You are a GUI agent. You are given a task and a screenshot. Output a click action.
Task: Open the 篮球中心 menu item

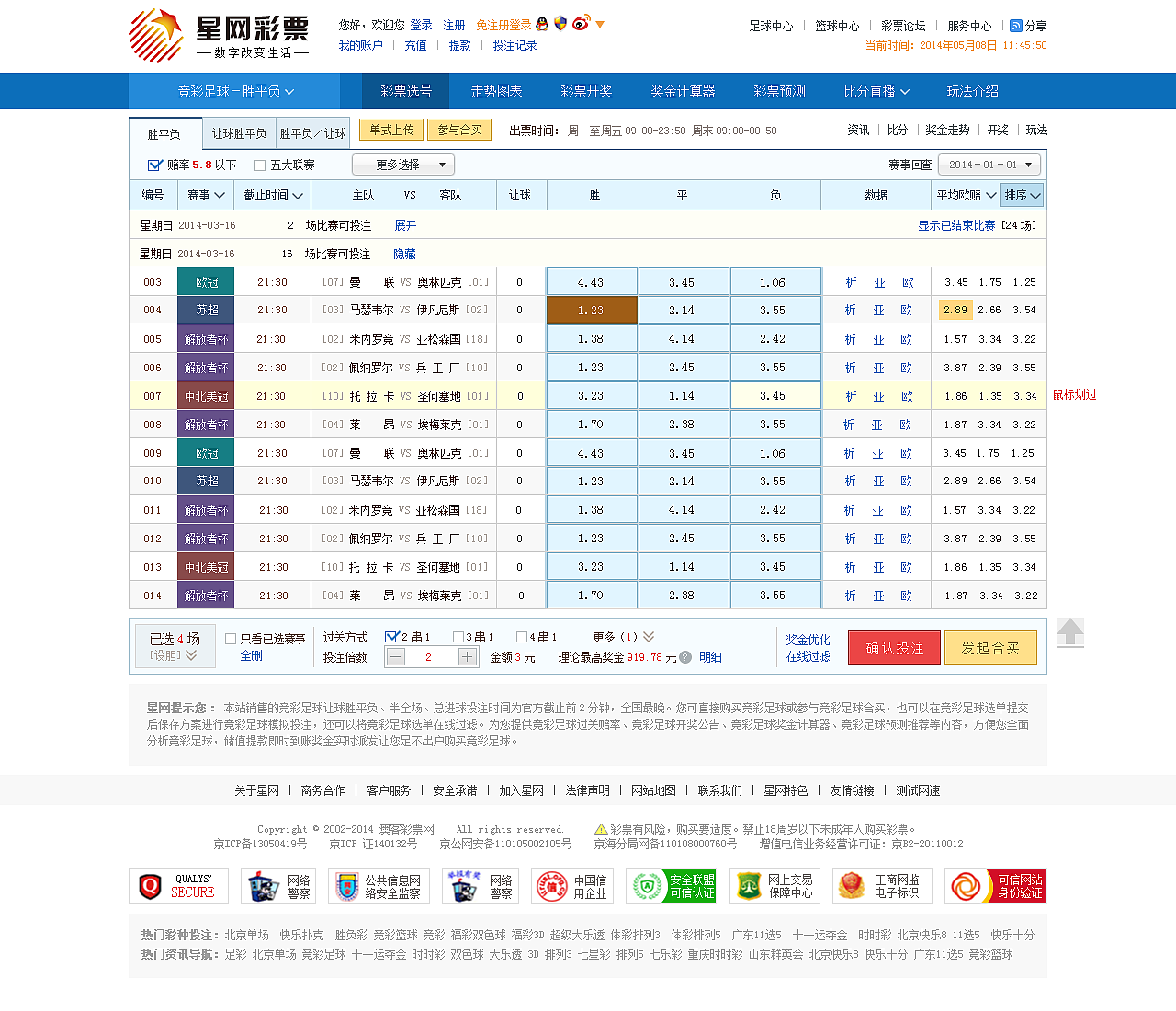[836, 26]
